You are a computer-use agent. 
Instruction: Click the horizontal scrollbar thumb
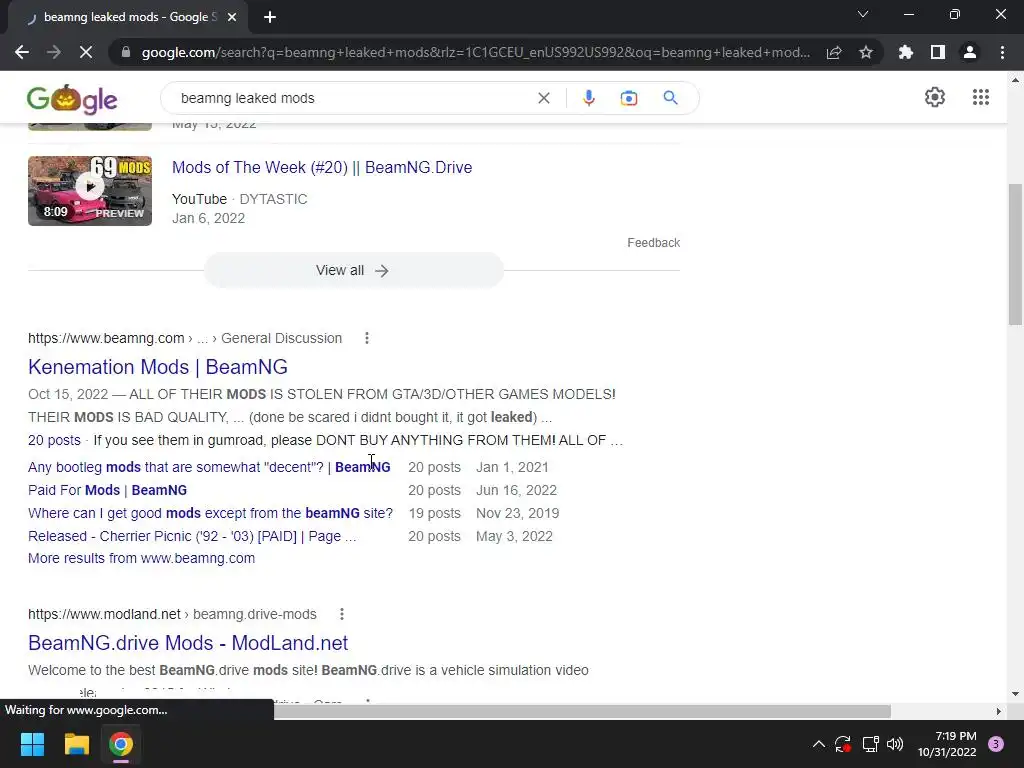point(582,711)
